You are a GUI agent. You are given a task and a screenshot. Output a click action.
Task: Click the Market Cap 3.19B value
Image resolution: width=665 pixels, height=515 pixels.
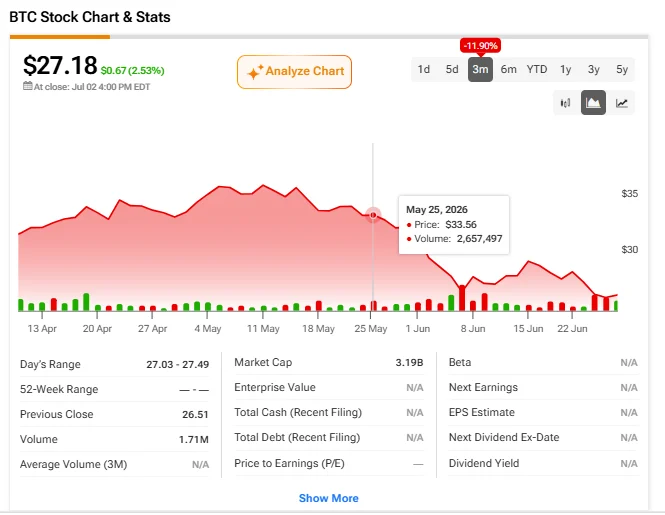click(x=409, y=363)
